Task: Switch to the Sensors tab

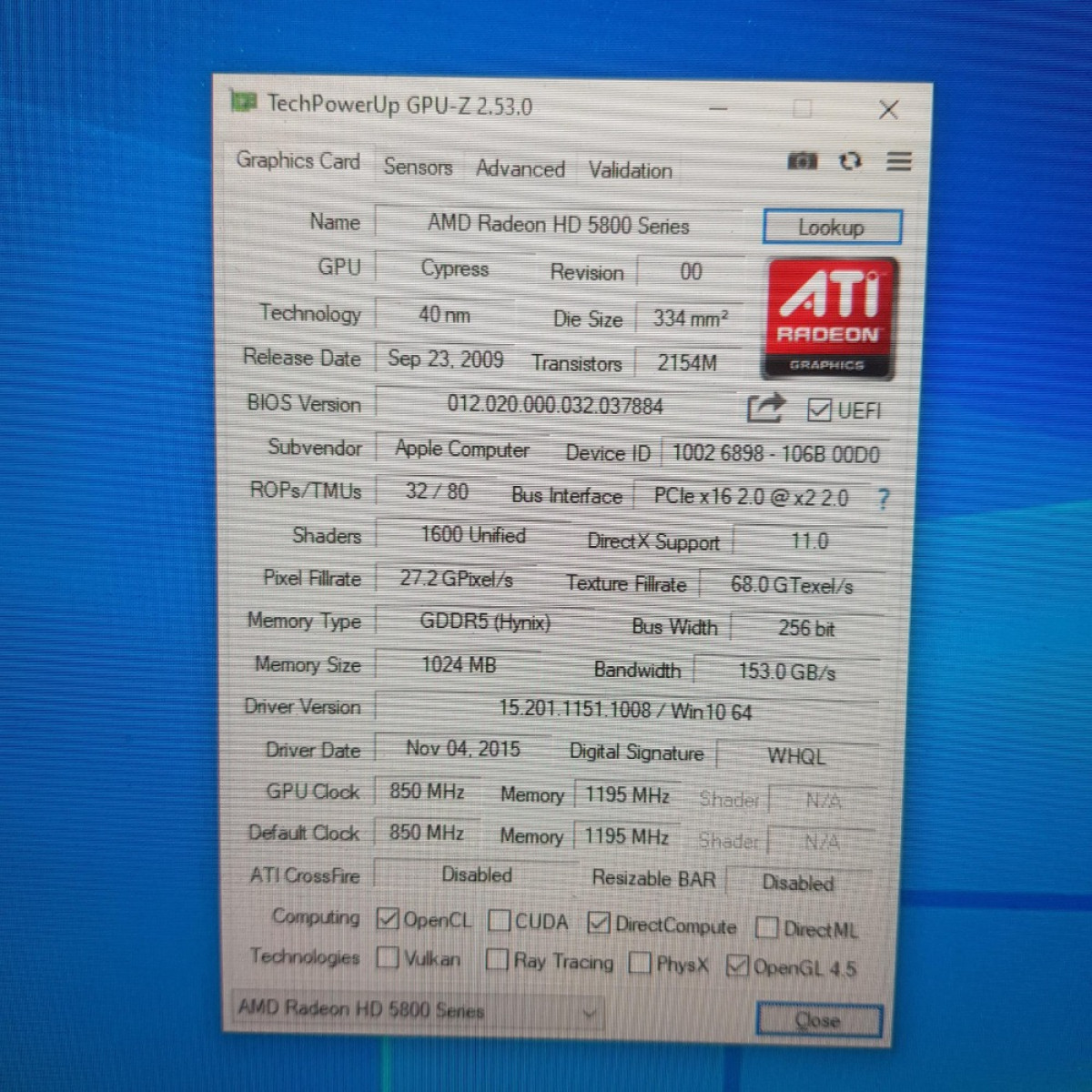Action: [418, 167]
